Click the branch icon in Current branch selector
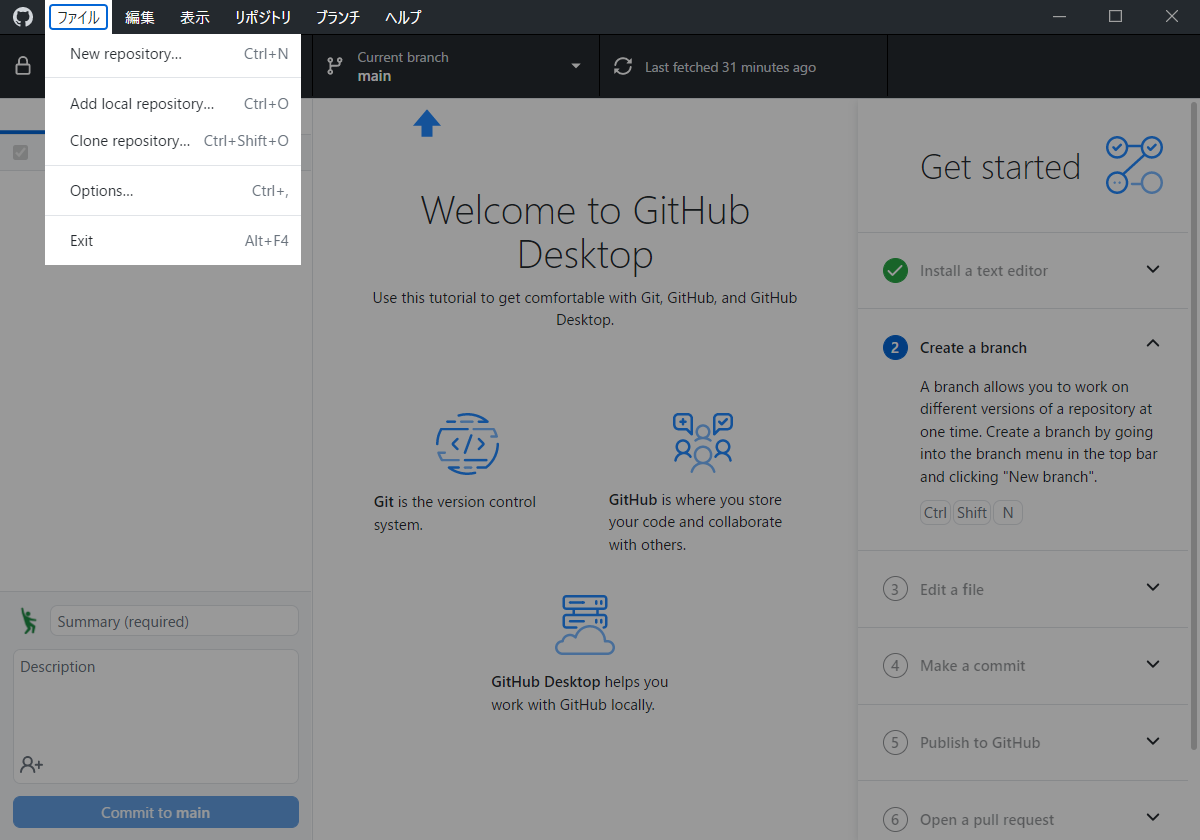The width and height of the screenshot is (1200, 840). pos(335,66)
